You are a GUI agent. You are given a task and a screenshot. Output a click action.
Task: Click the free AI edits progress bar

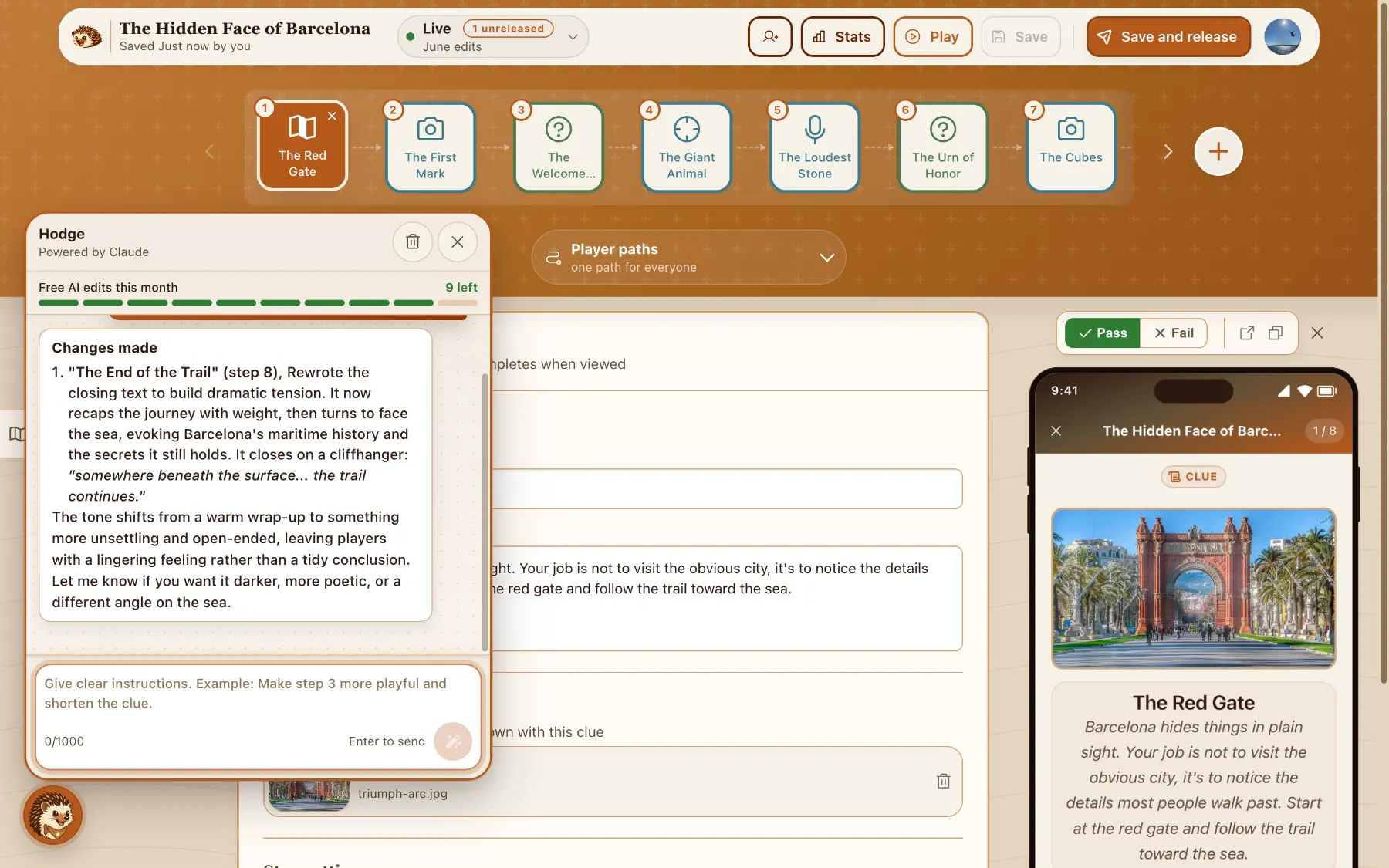tap(258, 303)
